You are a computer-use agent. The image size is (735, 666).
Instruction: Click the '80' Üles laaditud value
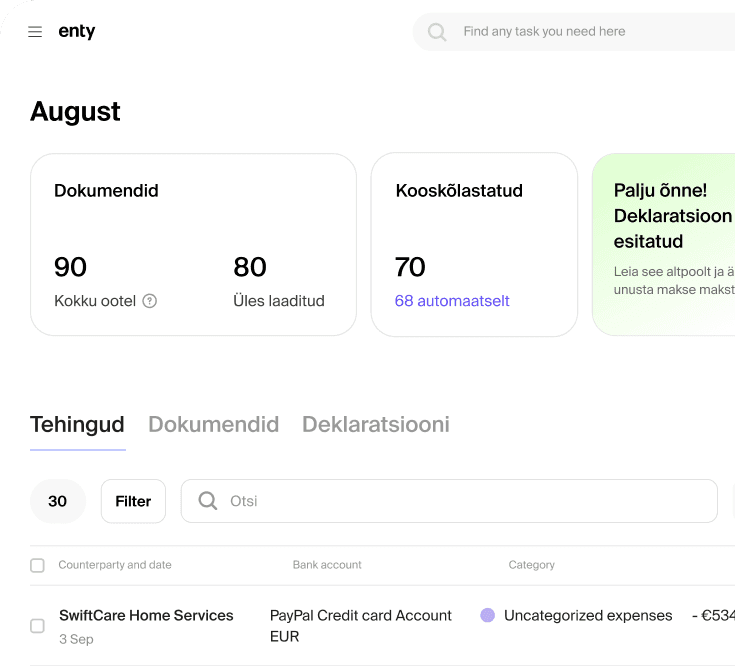(x=250, y=267)
